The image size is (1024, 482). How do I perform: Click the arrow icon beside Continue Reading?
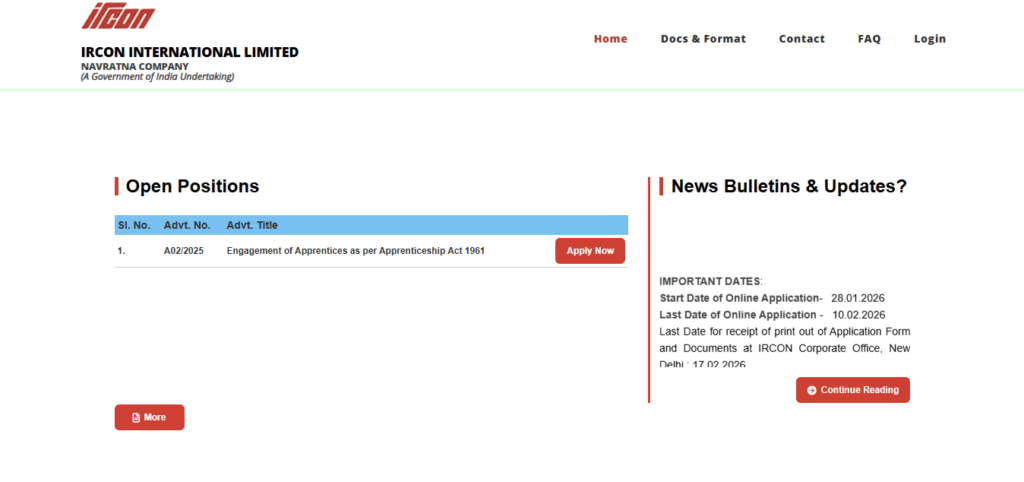pyautogui.click(x=812, y=390)
